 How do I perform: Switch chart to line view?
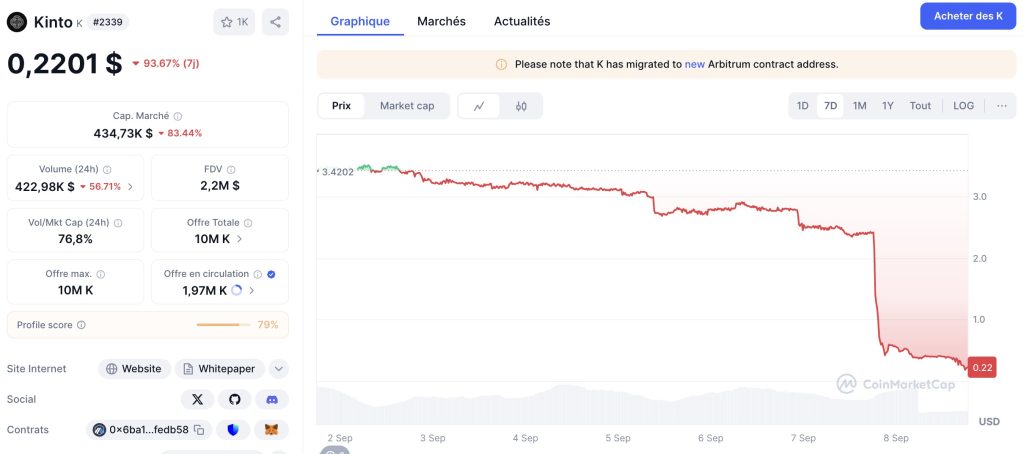479,106
